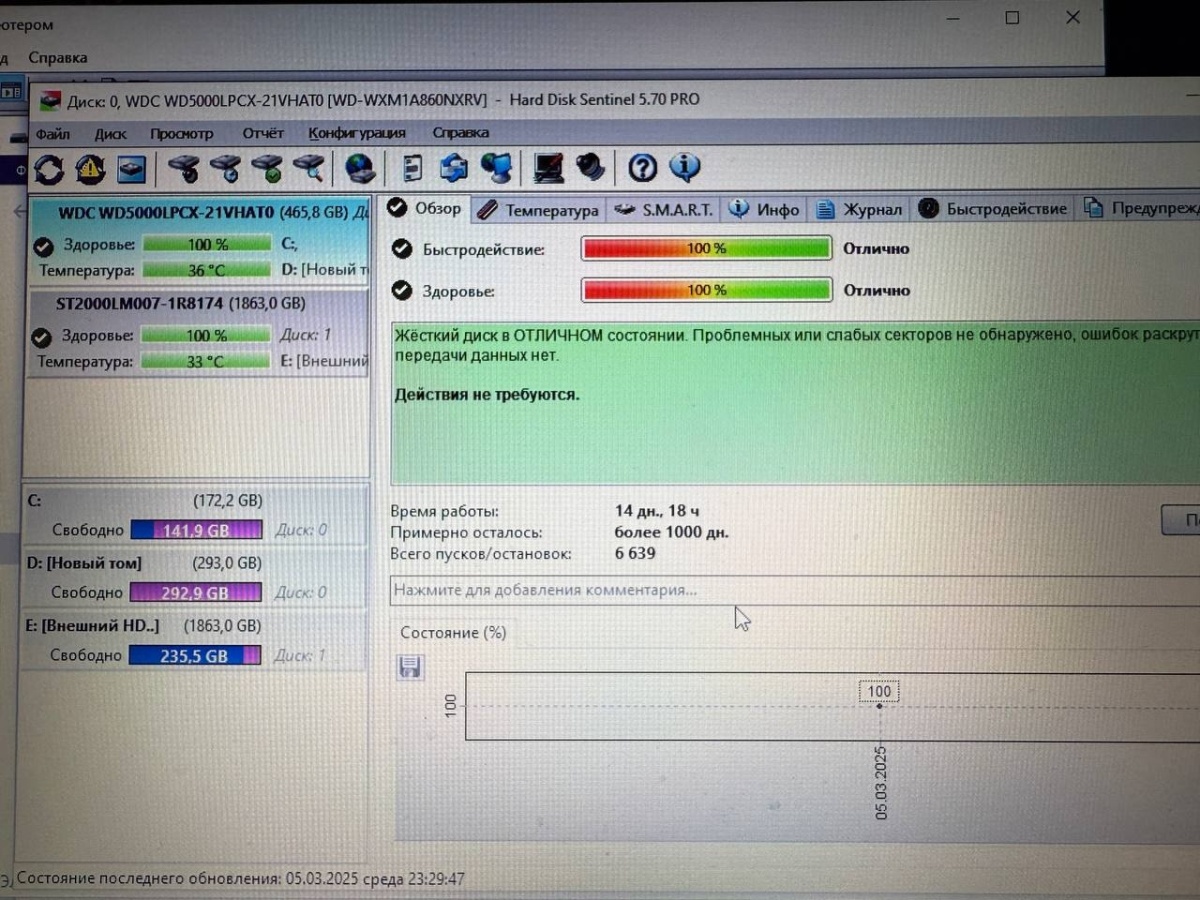The image size is (1200, 900).
Task: Switch to the Обзор tab
Action: pyautogui.click(x=425, y=208)
